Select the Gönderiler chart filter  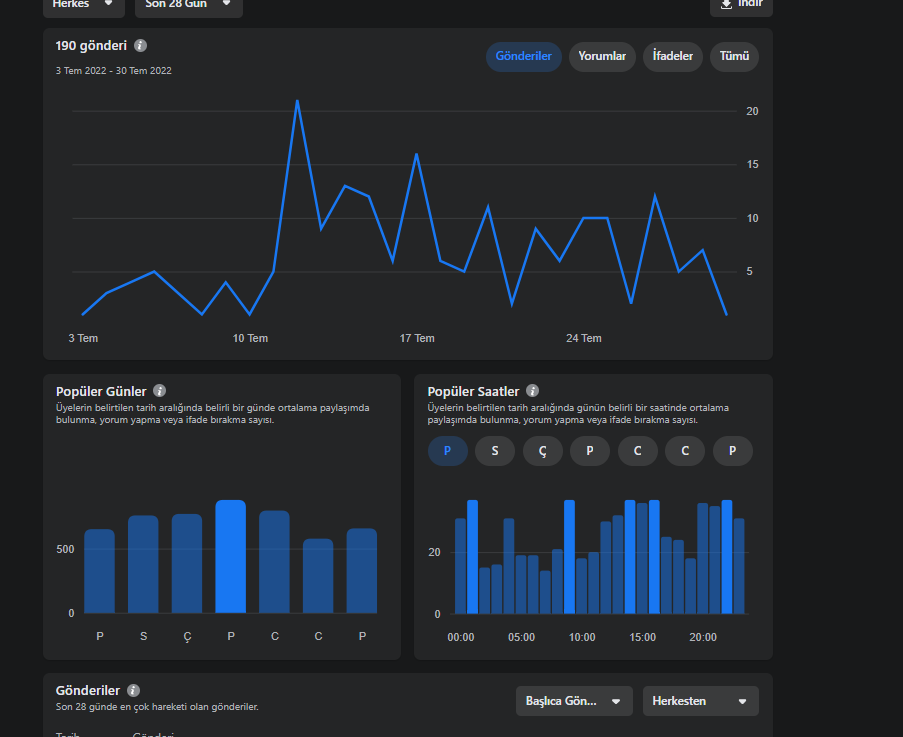523,56
